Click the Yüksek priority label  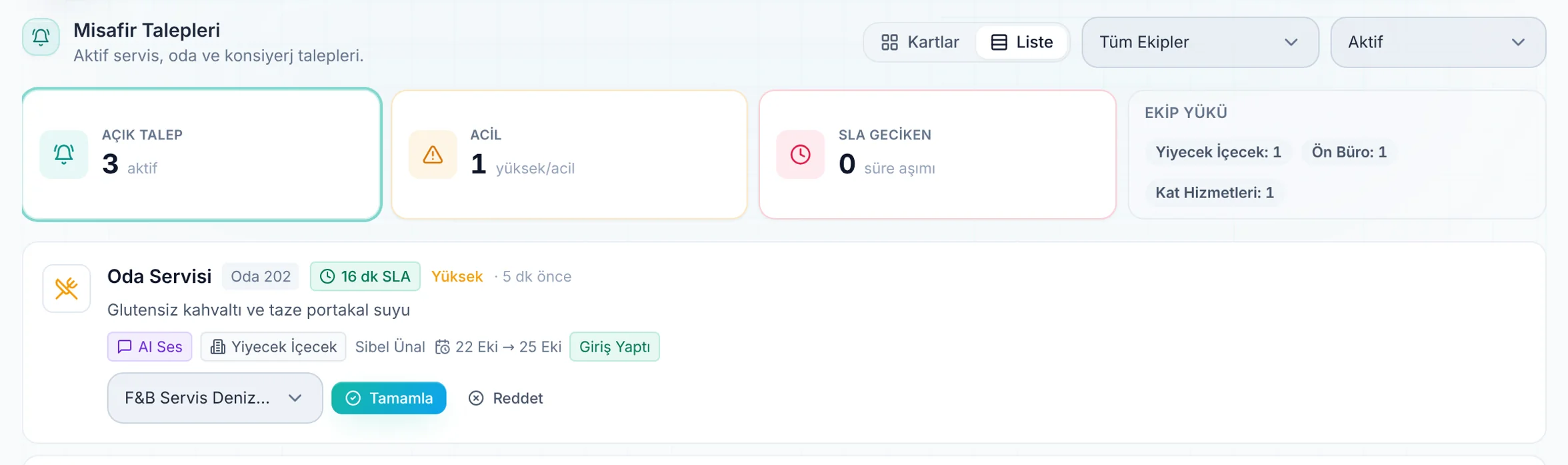pos(457,276)
